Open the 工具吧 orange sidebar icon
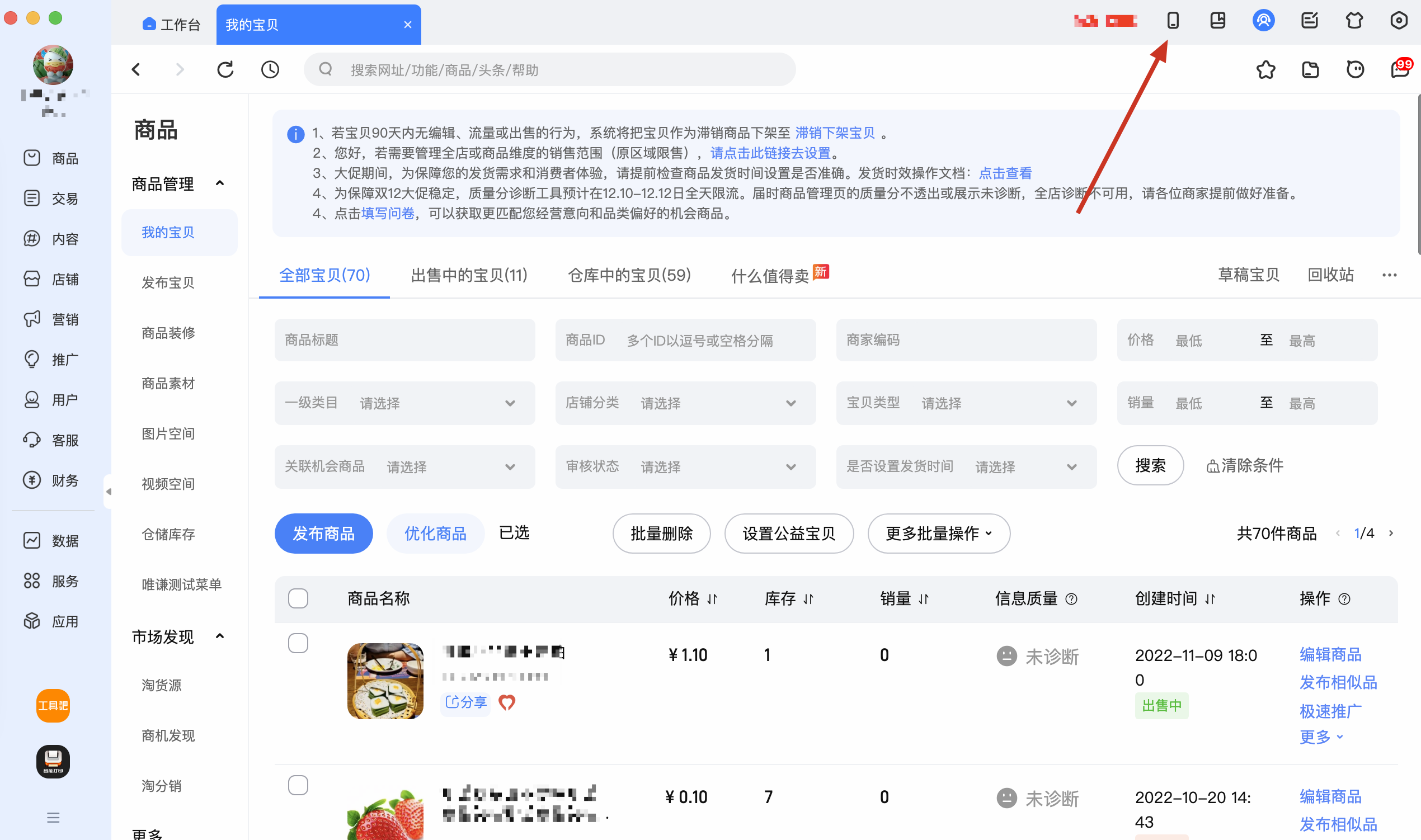The height and width of the screenshot is (840, 1421). pos(53,705)
